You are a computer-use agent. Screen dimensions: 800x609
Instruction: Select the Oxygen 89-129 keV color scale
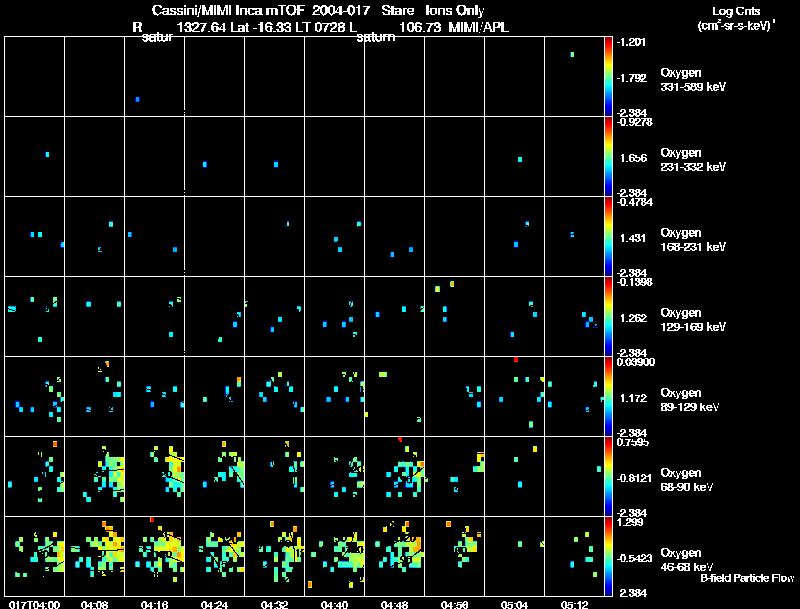pyautogui.click(x=608, y=397)
